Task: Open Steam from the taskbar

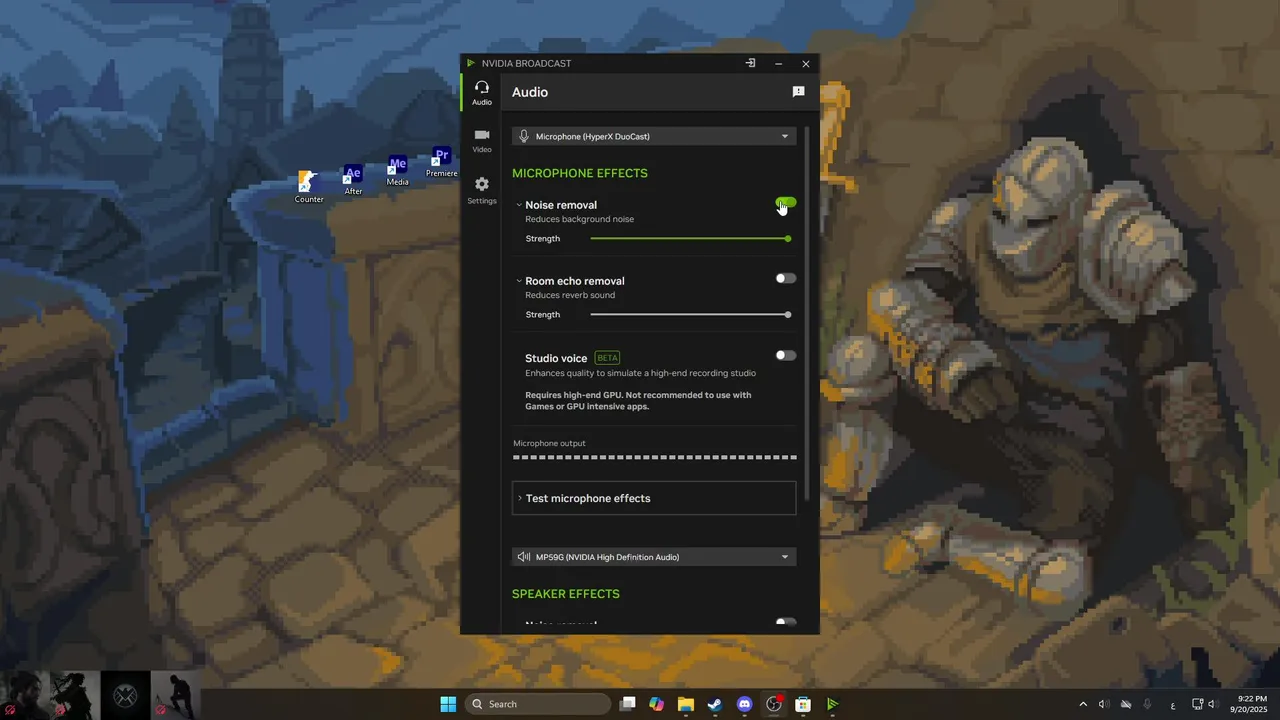Action: click(x=715, y=704)
